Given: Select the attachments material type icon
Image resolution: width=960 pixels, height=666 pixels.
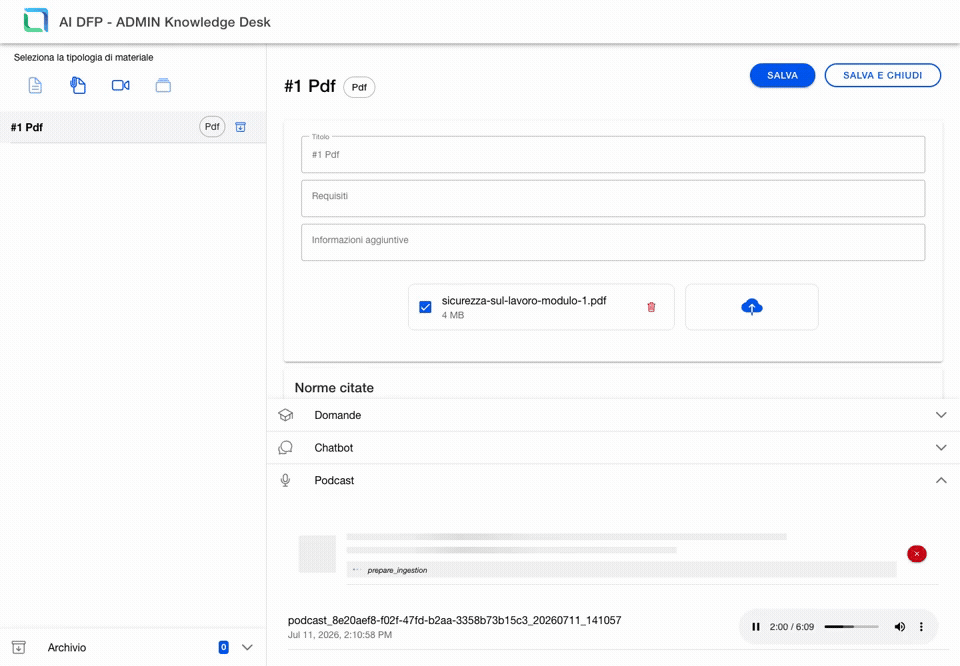Looking at the screenshot, I should coord(78,85).
